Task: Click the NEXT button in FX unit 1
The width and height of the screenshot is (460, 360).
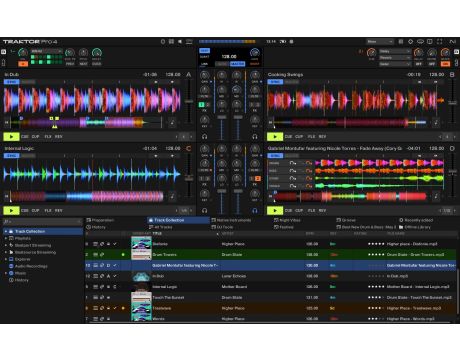Action: 83,64
